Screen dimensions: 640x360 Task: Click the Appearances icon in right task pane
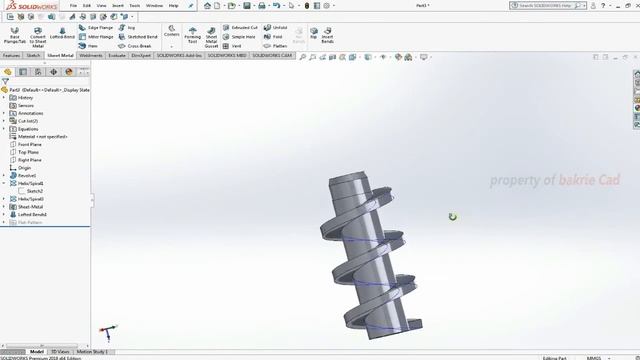click(637, 108)
